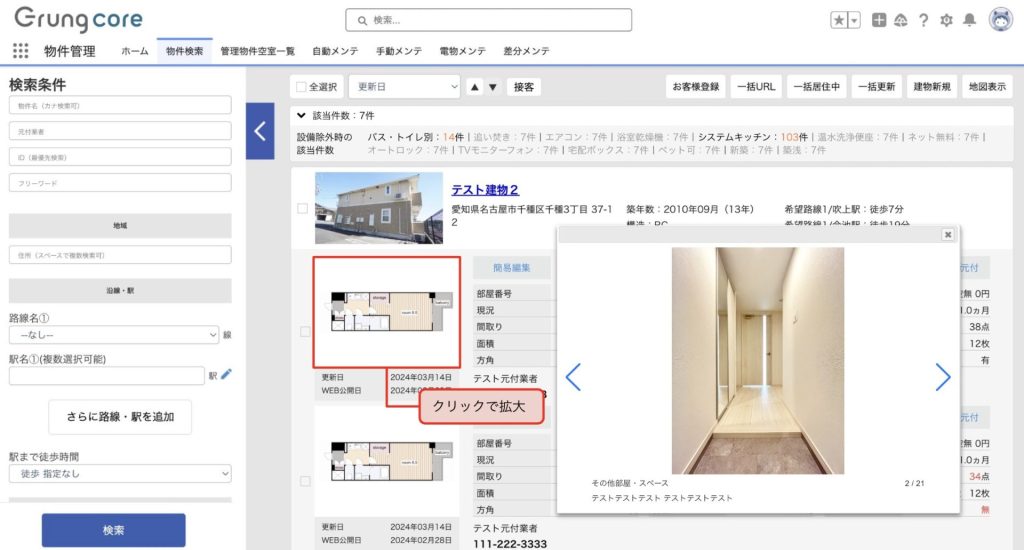This screenshot has height=550, width=1024.
Task: Open the setup gear icon
Action: 946,20
